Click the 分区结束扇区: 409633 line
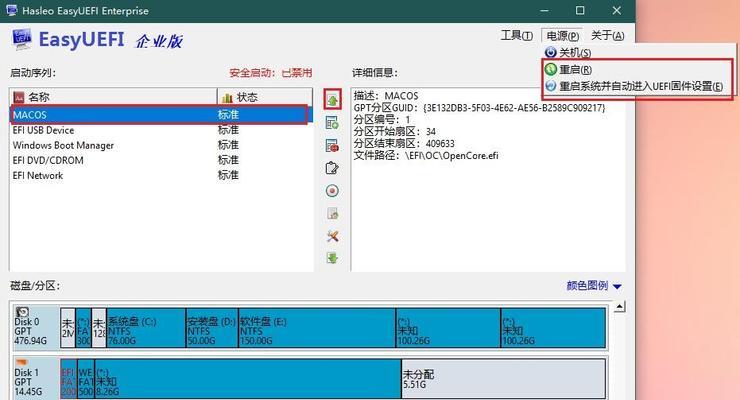 pos(404,143)
